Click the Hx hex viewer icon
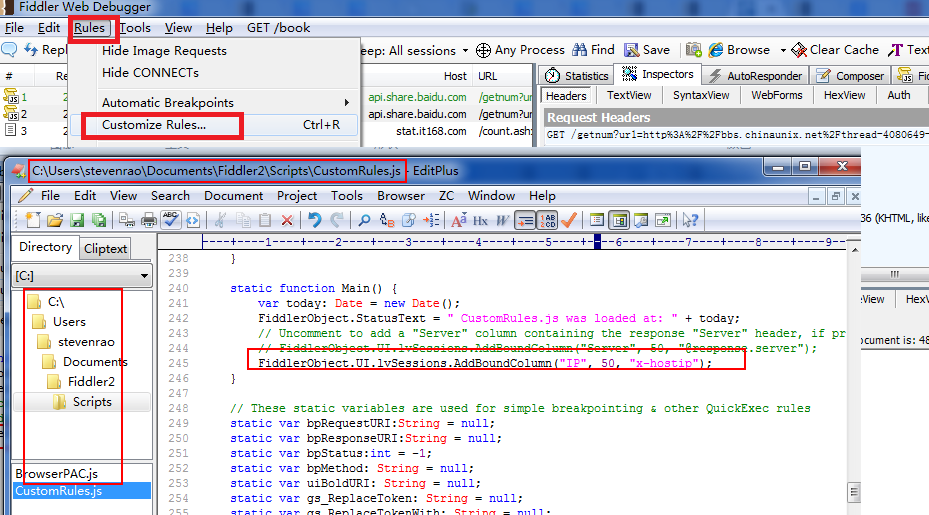The width and height of the screenshot is (929, 515). [480, 220]
